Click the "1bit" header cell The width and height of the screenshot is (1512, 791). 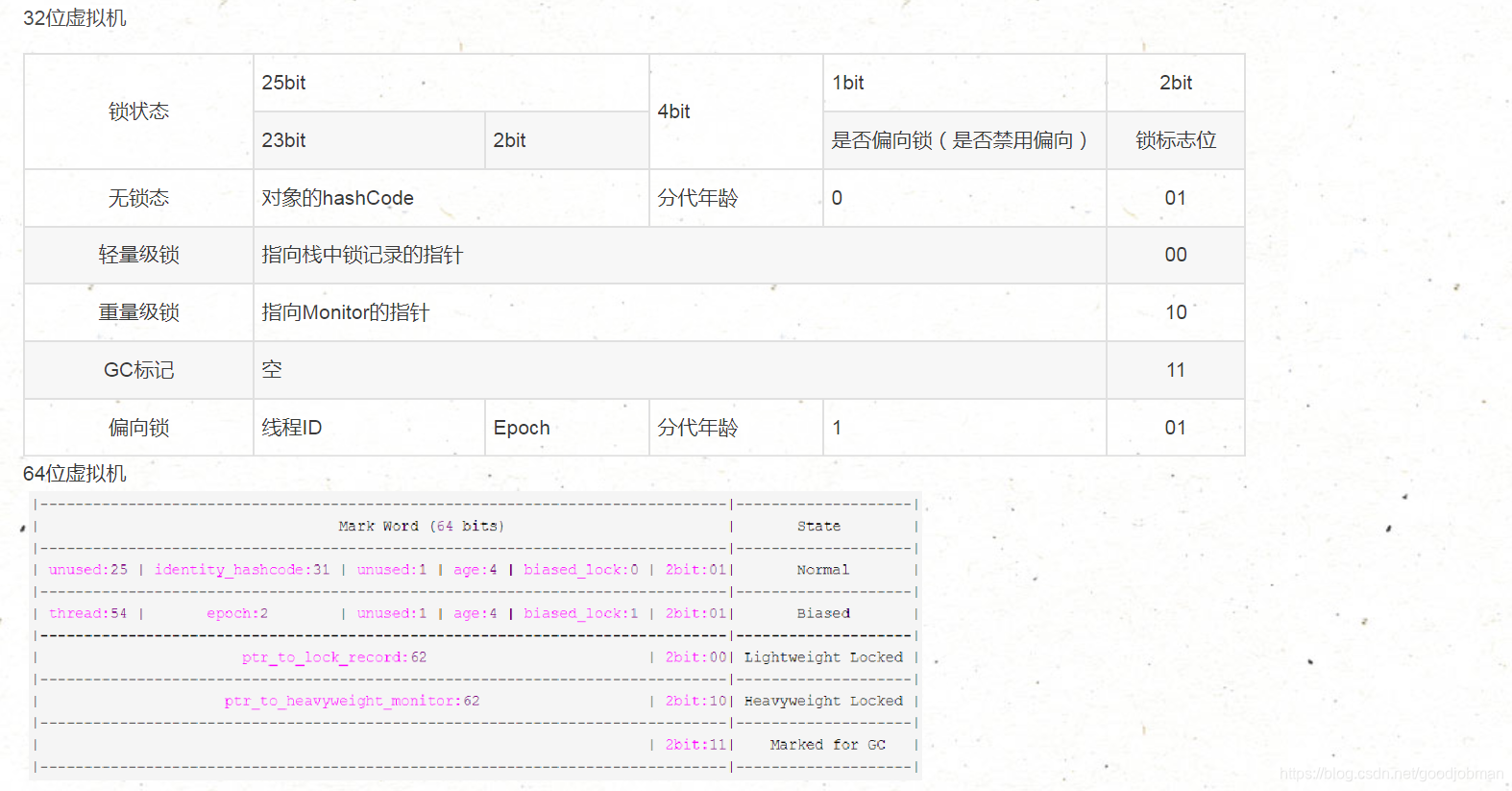(x=964, y=83)
